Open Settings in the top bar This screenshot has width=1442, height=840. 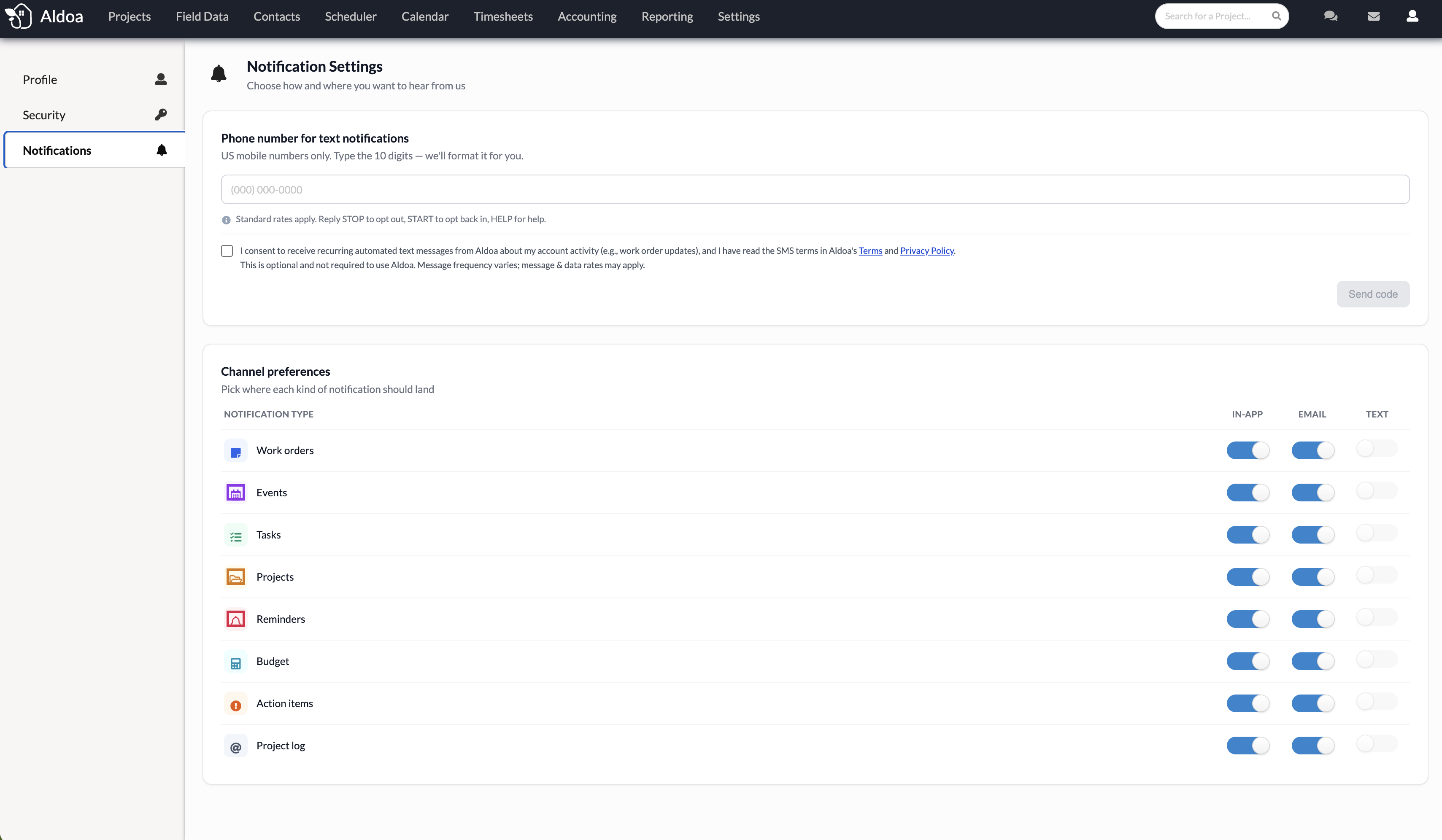tap(739, 16)
